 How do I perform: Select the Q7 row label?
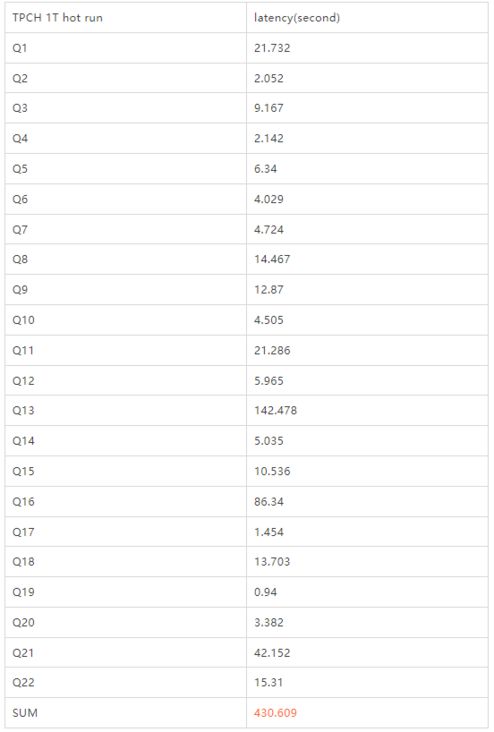20,230
